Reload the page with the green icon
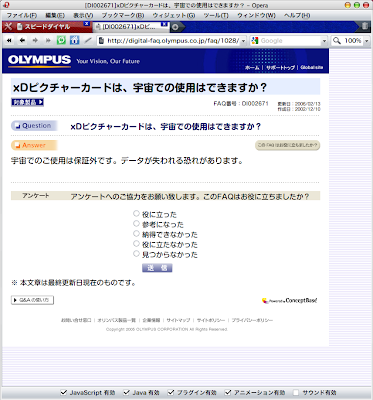Image resolution: width=373 pixels, height=400 pixels. point(61,40)
